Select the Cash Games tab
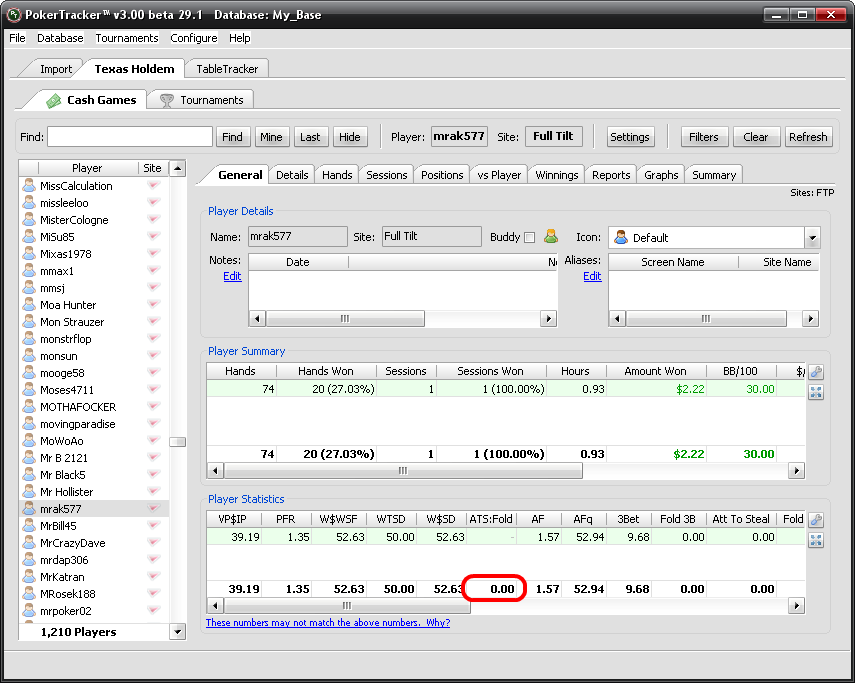855x683 pixels. (91, 100)
